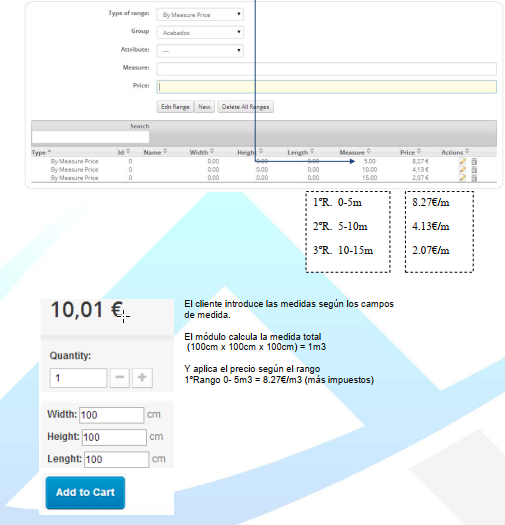Viewport: 505px width, 525px height.
Task: Delete the 8,27 € range row
Action: coord(474,161)
